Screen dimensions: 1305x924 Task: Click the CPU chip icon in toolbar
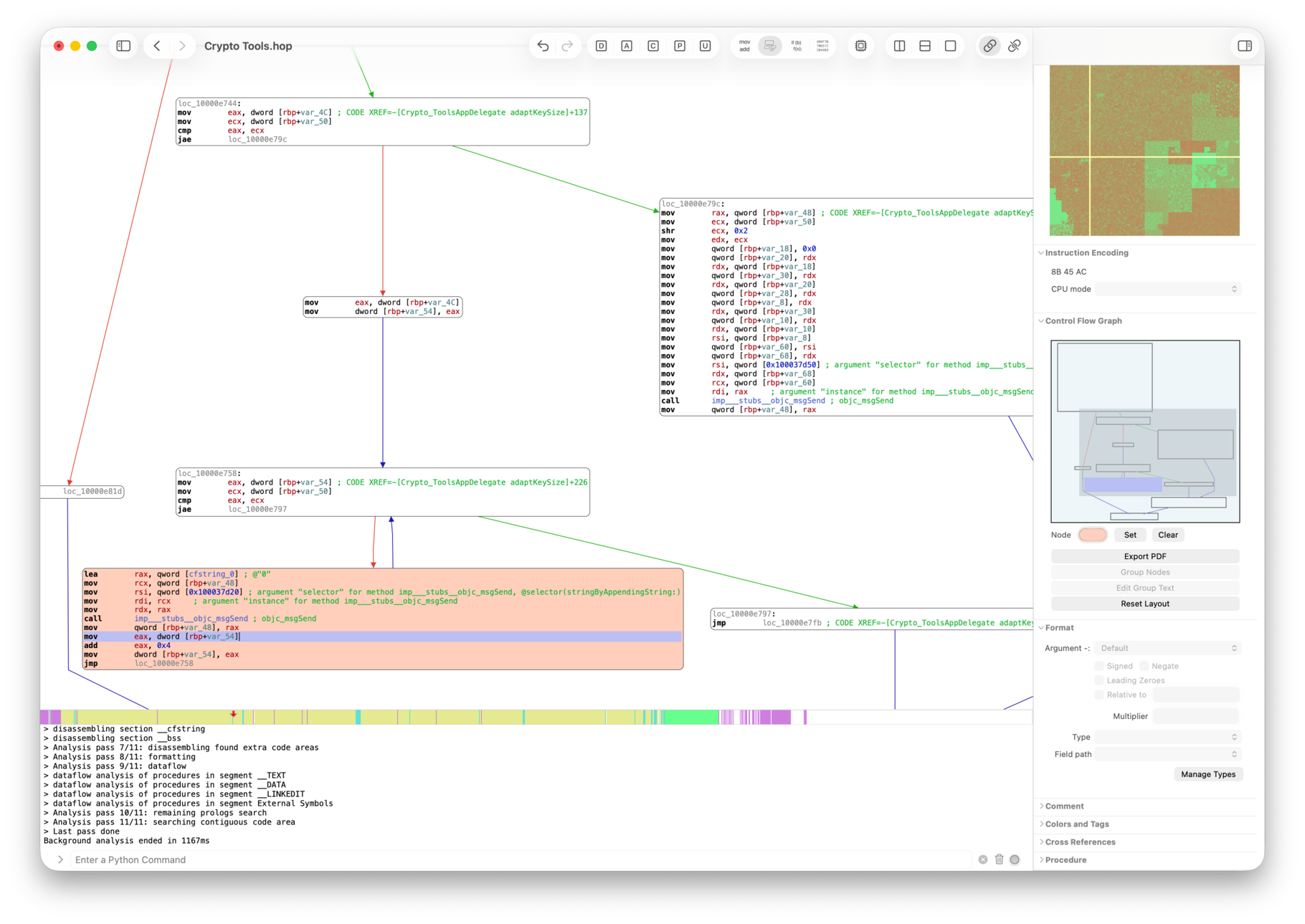(x=860, y=46)
